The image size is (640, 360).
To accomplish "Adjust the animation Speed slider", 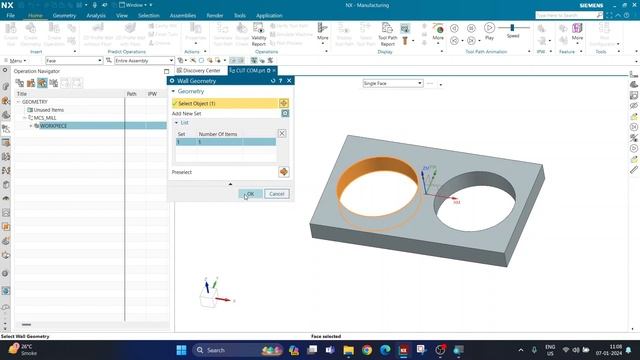I will (512, 27).
